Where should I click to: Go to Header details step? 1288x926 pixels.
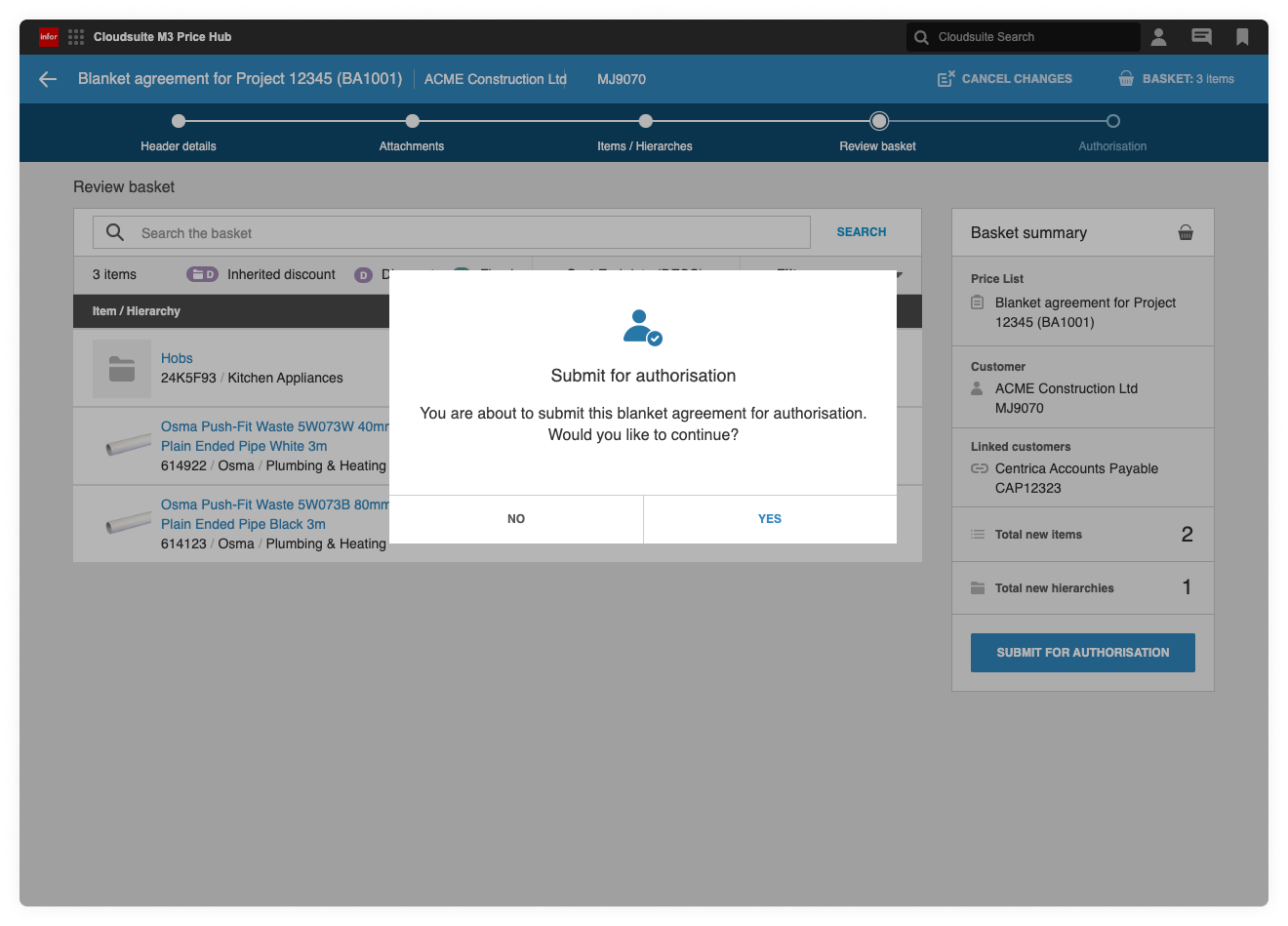[179, 133]
